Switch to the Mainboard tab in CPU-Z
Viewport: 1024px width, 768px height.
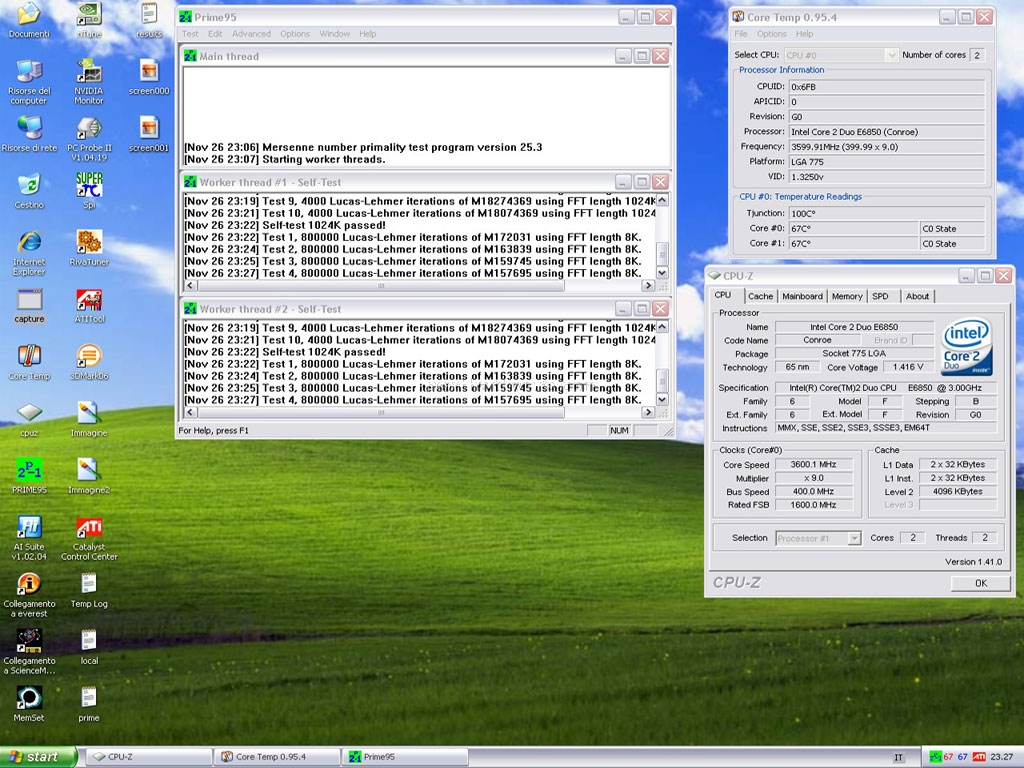point(802,296)
